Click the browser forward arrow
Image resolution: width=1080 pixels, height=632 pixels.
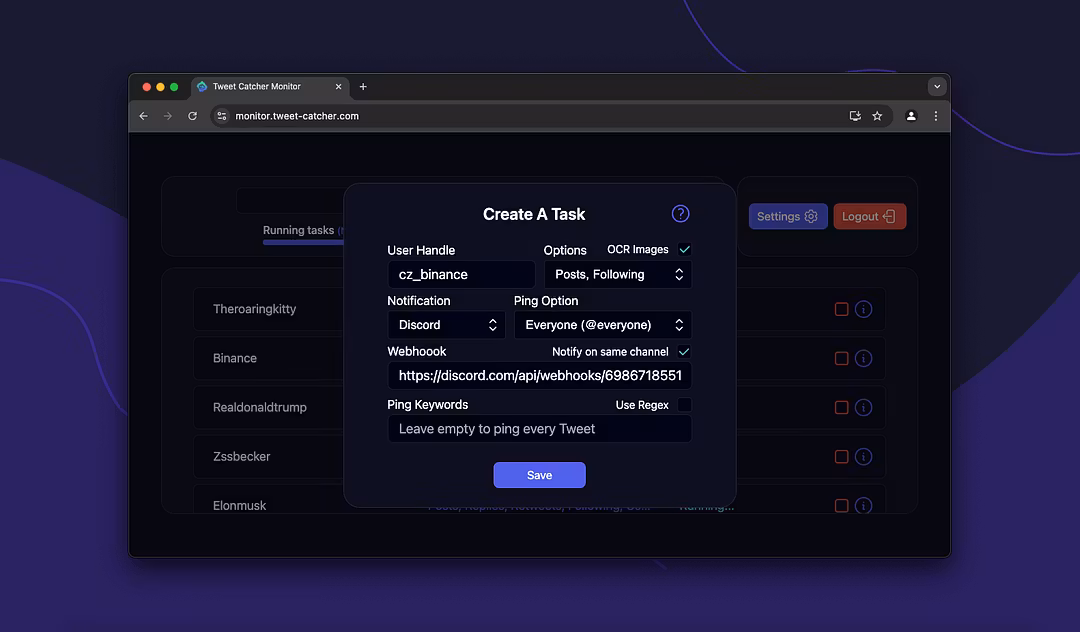167,116
